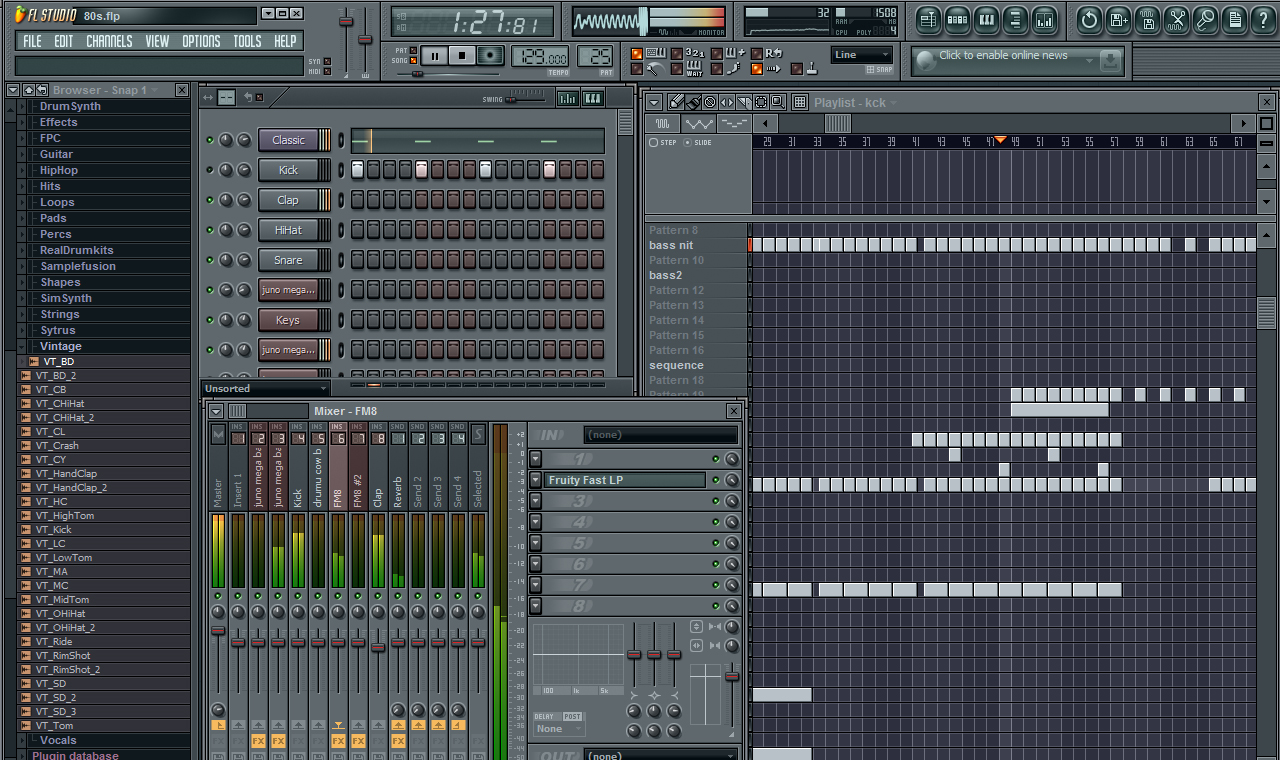The image size is (1280, 760).
Task: Click the Playlist snap grid icon
Action: [x=800, y=102]
